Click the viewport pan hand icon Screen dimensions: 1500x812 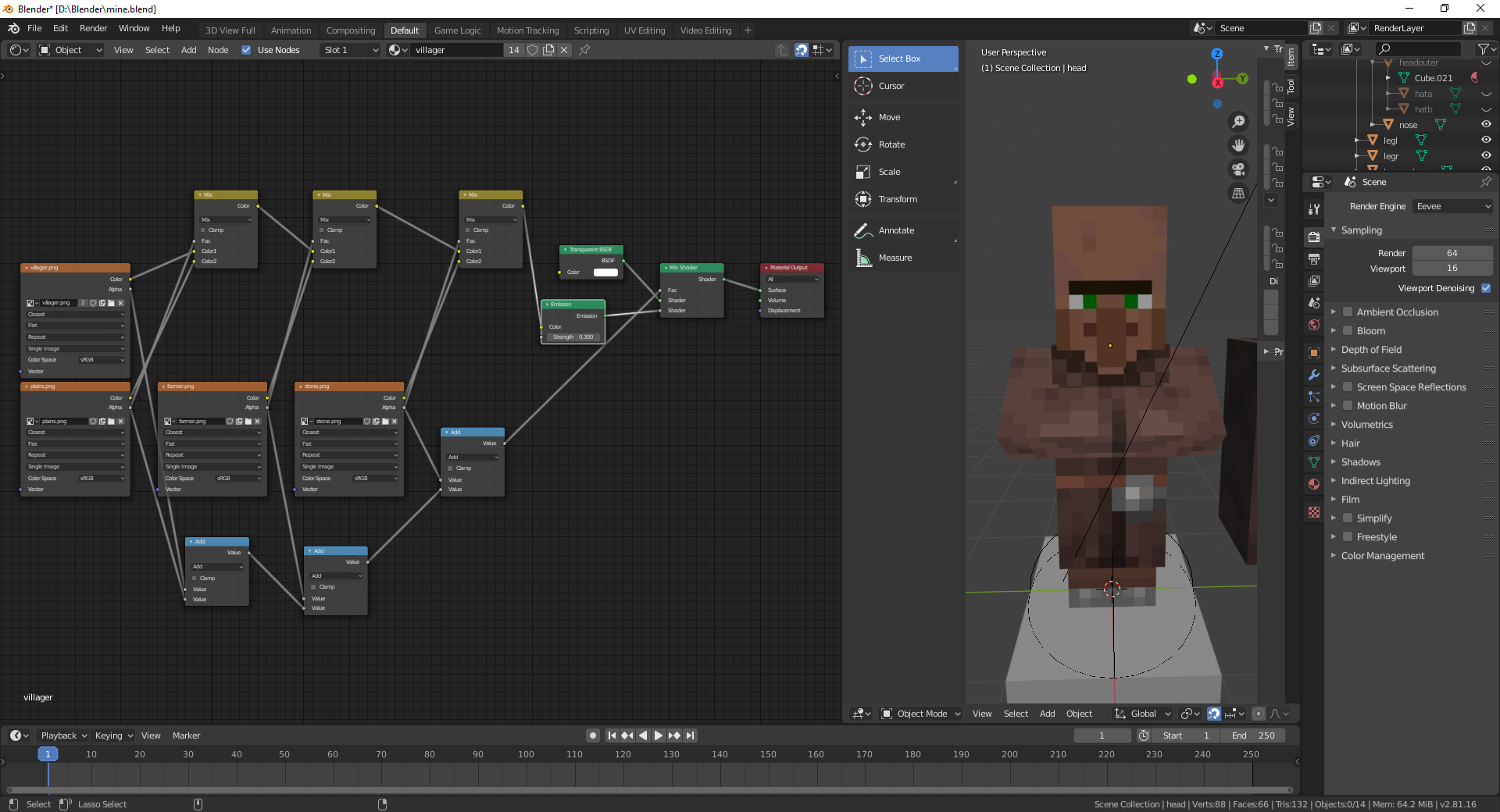point(1238,145)
